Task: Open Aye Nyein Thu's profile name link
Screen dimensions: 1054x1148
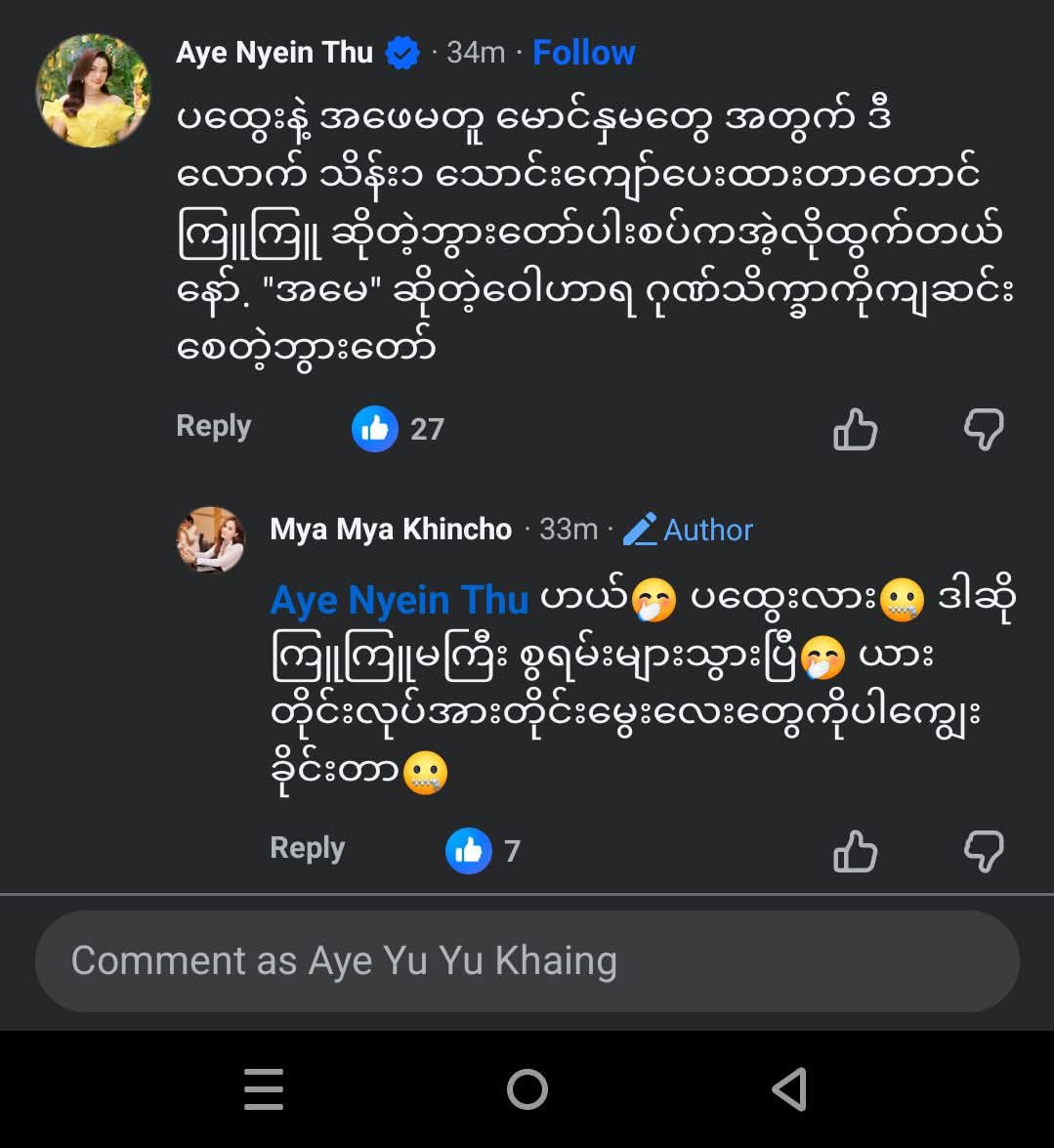Action: [274, 53]
